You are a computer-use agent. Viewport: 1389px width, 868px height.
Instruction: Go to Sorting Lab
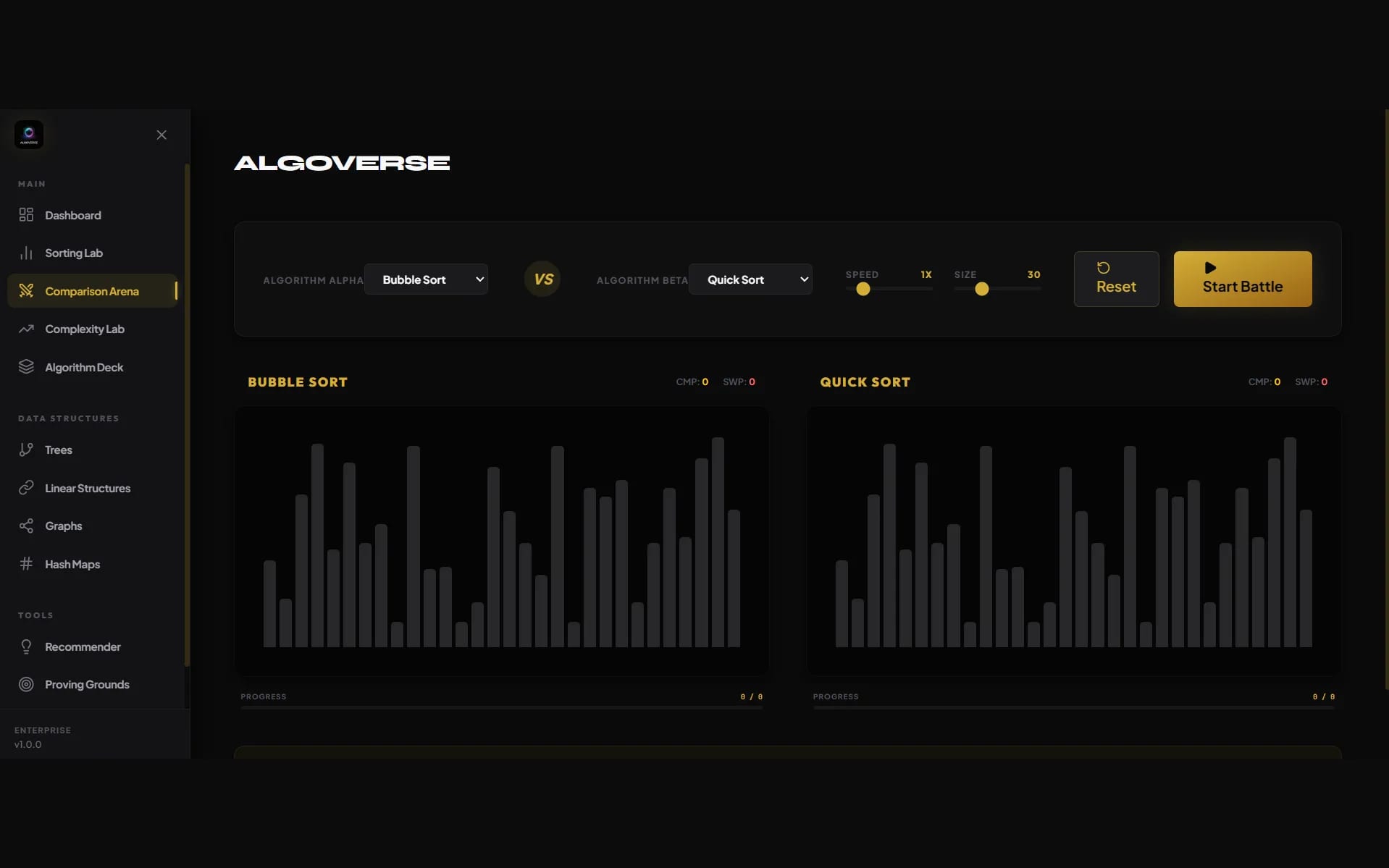[92, 253]
